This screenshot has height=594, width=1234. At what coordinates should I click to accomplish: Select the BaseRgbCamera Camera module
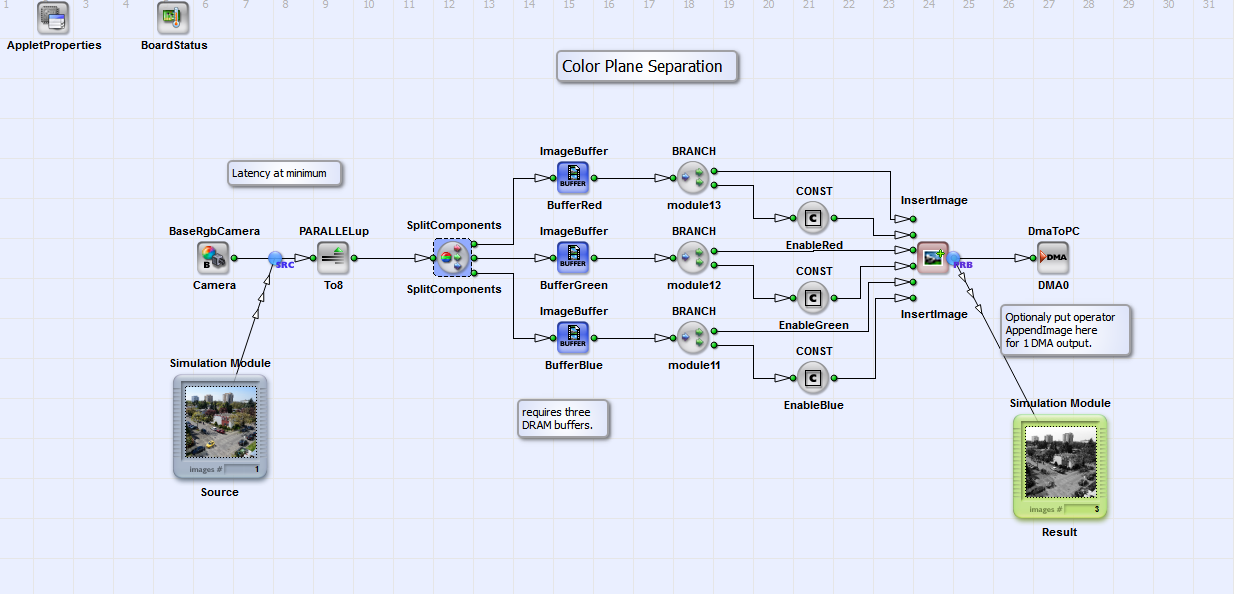pyautogui.click(x=213, y=258)
